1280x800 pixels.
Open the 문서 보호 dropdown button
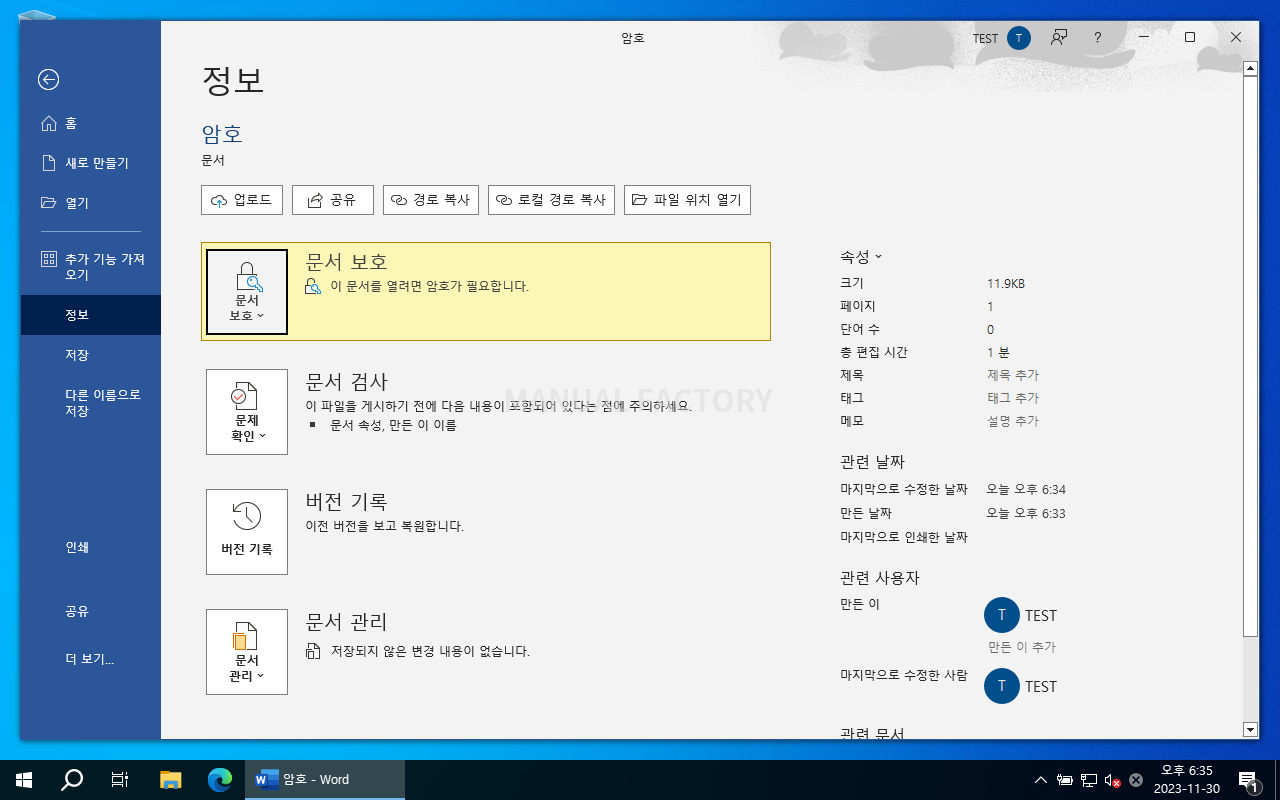pos(247,292)
